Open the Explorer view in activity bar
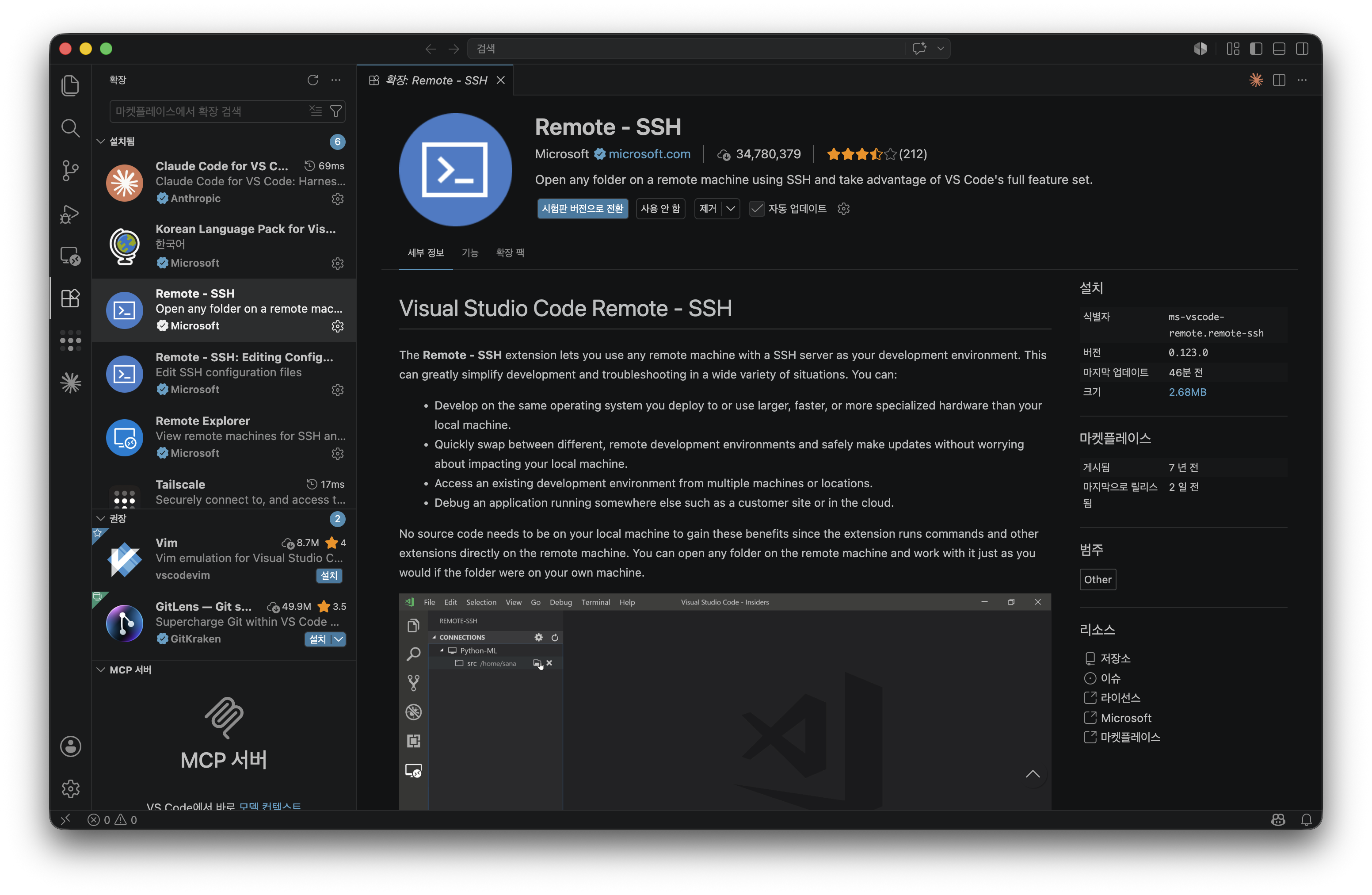This screenshot has width=1372, height=895. coord(70,86)
